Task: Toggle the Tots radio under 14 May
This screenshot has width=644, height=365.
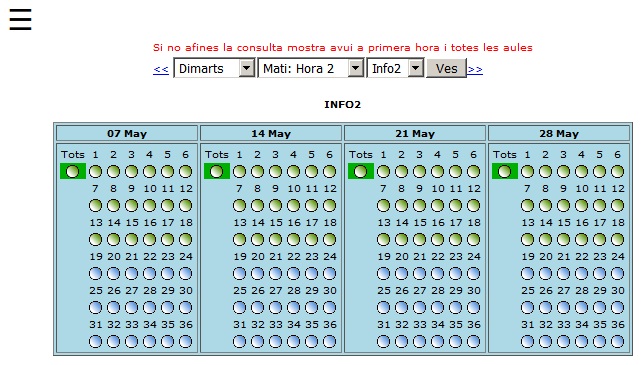Action: point(216,172)
